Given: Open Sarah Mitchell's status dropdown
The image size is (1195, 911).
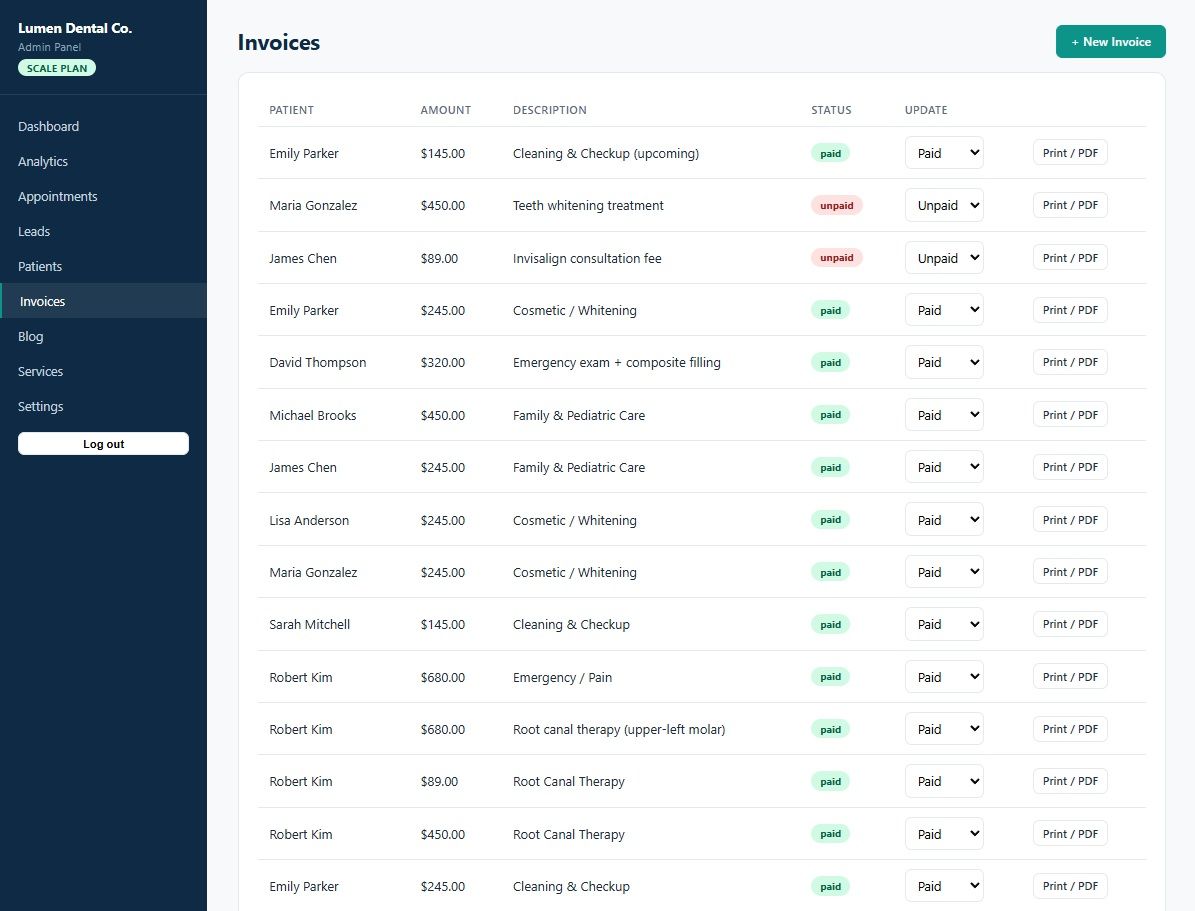Looking at the screenshot, I should tap(944, 624).
